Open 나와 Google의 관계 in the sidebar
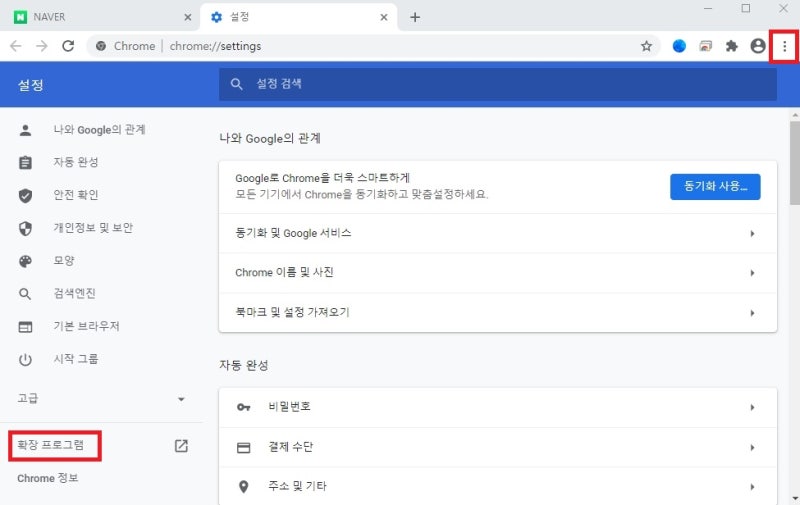 99,130
